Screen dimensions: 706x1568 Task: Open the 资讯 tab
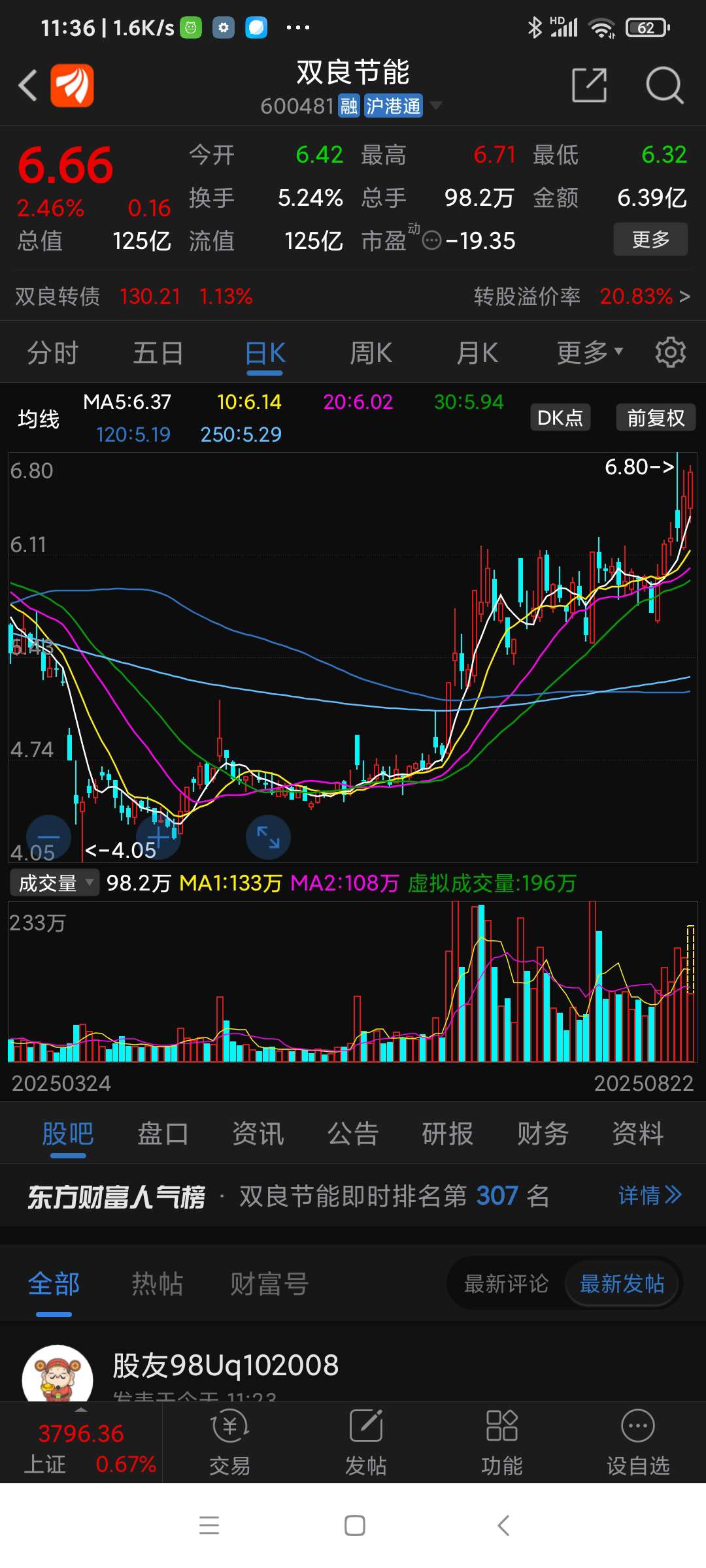(x=258, y=1134)
